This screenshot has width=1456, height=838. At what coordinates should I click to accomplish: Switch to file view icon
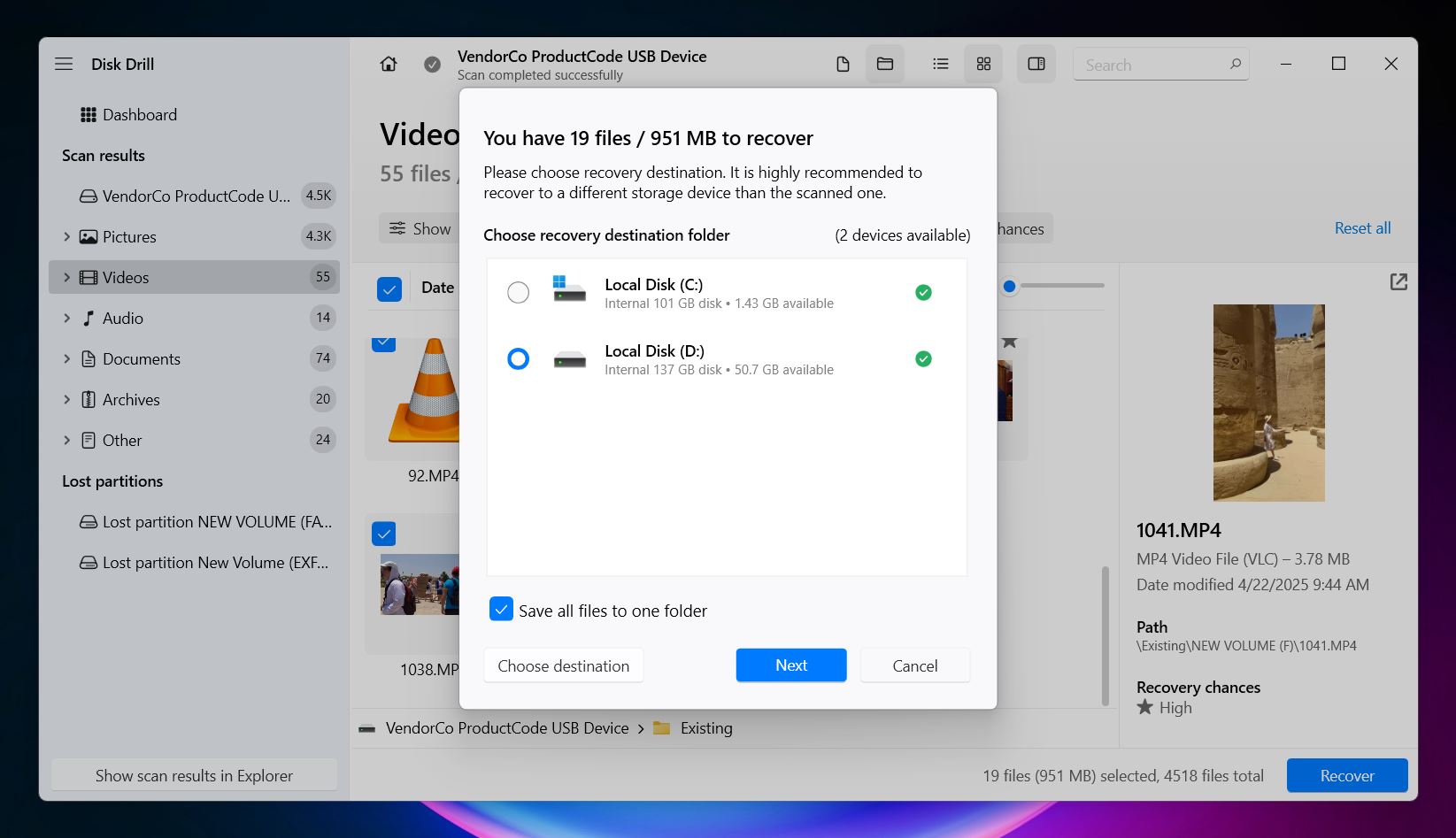[843, 64]
